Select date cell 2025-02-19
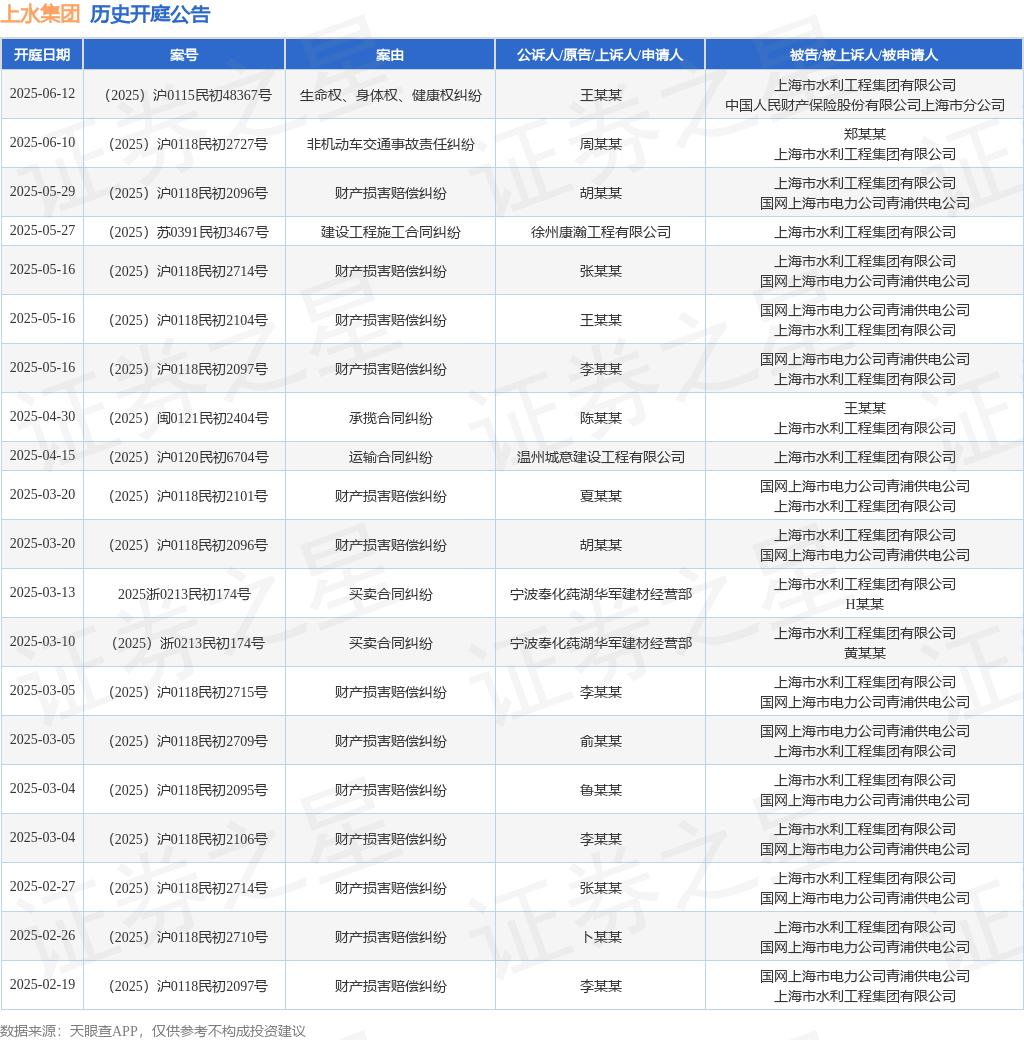1024x1040 pixels. coord(42,985)
